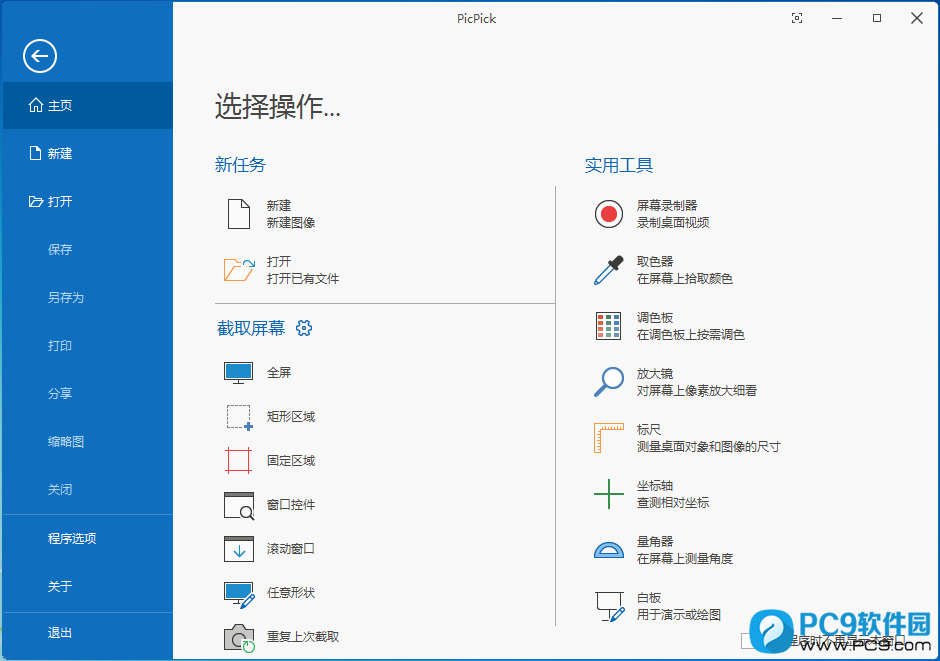Screen dimensions: 940x661
Task: Open the 量角器 protractor icon
Action: 608,550
